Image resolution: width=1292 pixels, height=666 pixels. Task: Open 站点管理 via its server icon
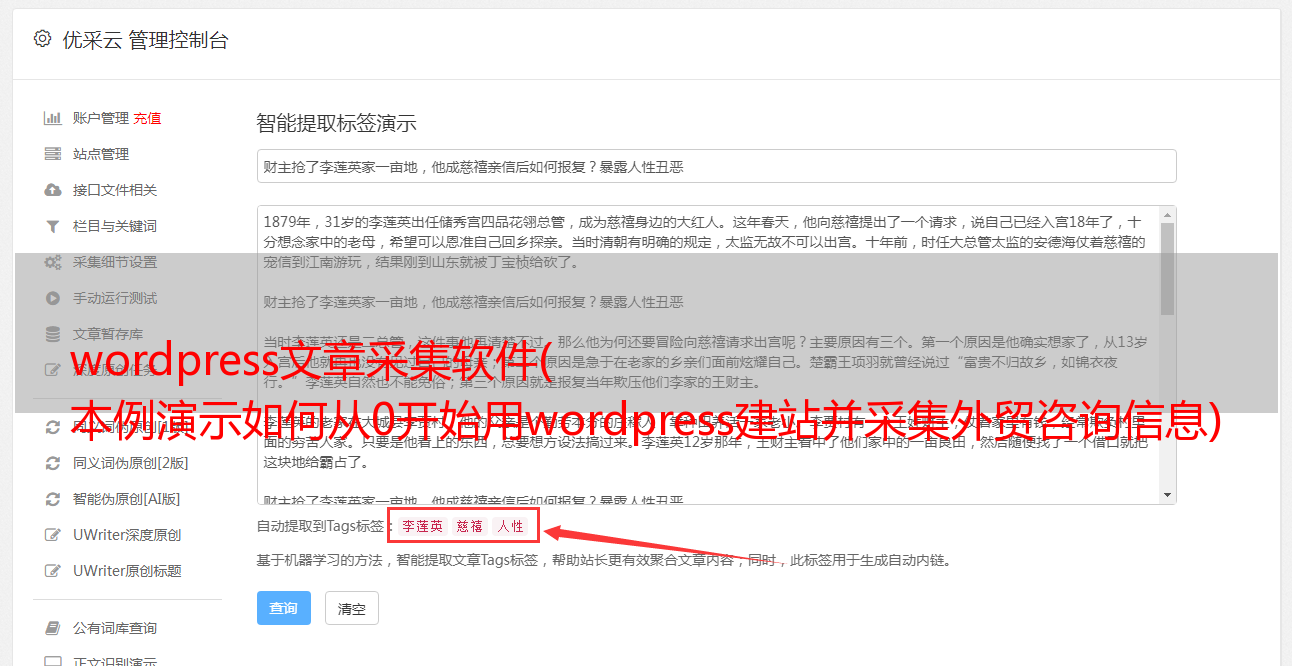tap(53, 154)
